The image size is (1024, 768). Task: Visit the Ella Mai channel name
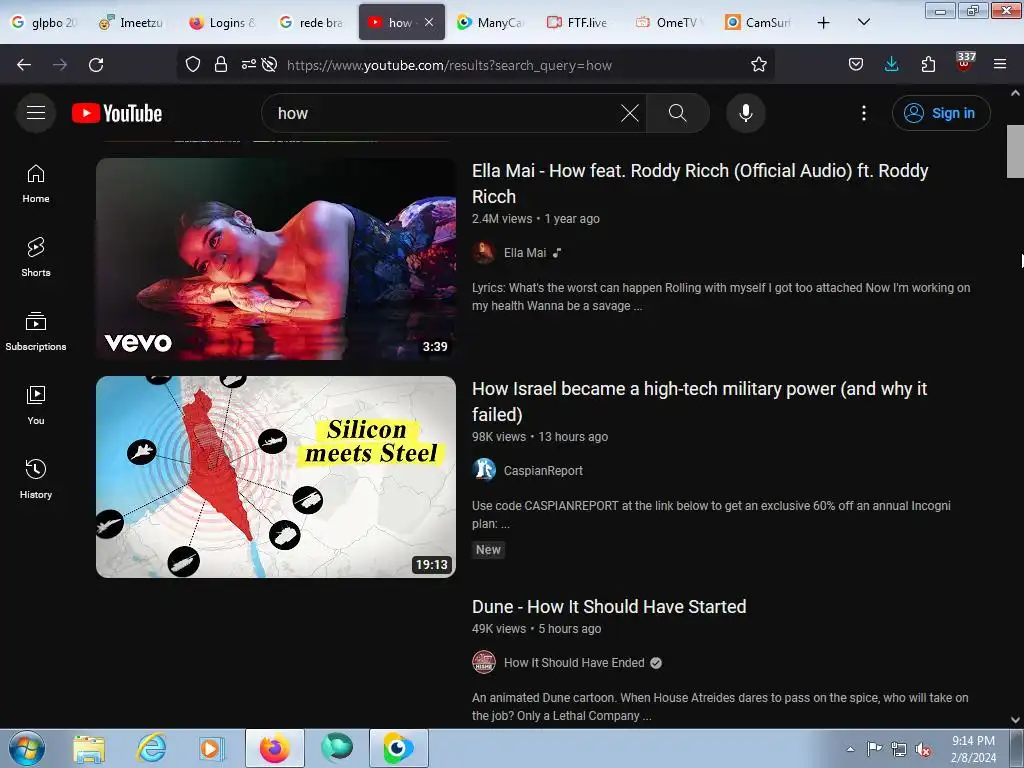524,253
